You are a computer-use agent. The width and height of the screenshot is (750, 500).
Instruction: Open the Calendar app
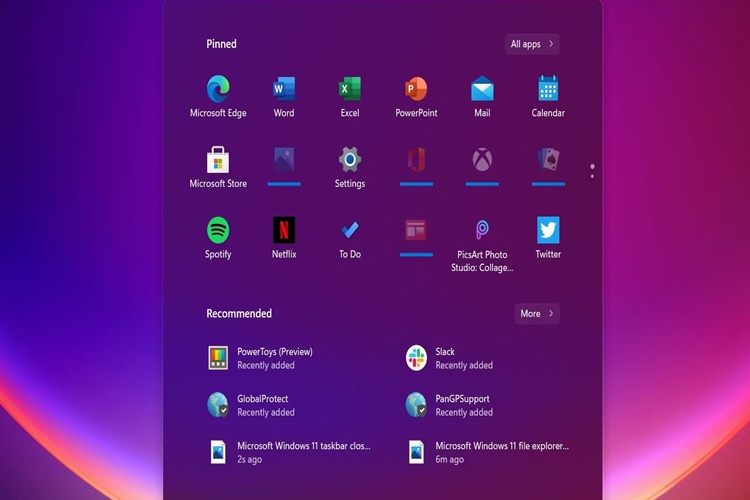548,96
